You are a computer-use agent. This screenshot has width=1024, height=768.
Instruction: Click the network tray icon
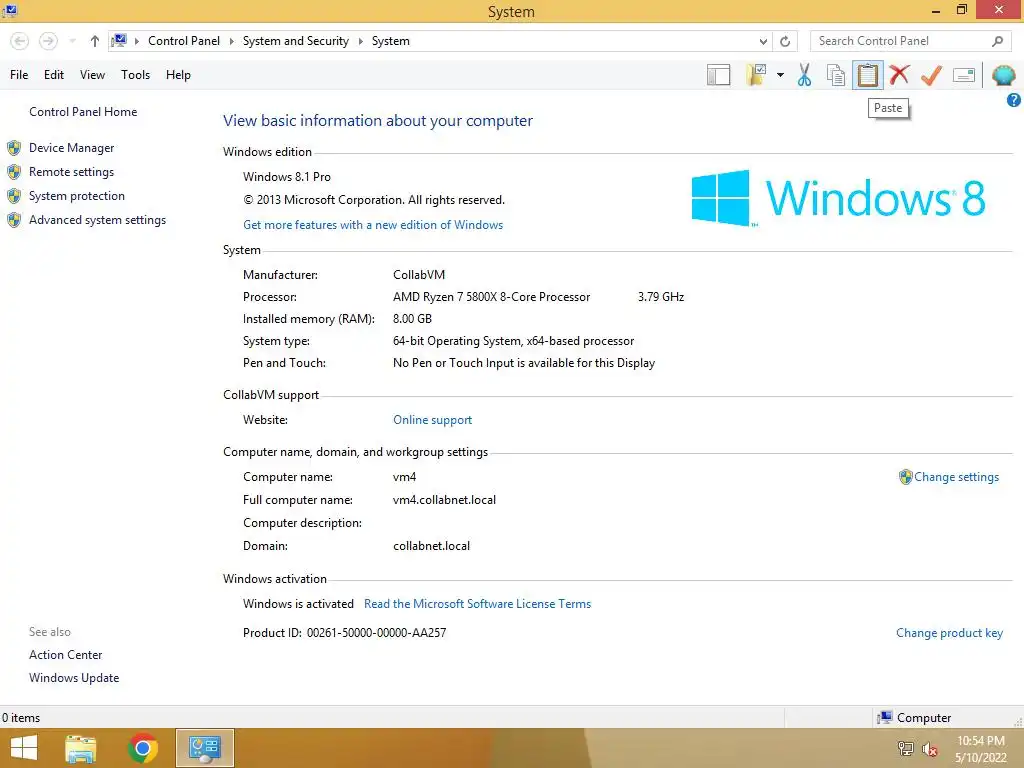(905, 749)
